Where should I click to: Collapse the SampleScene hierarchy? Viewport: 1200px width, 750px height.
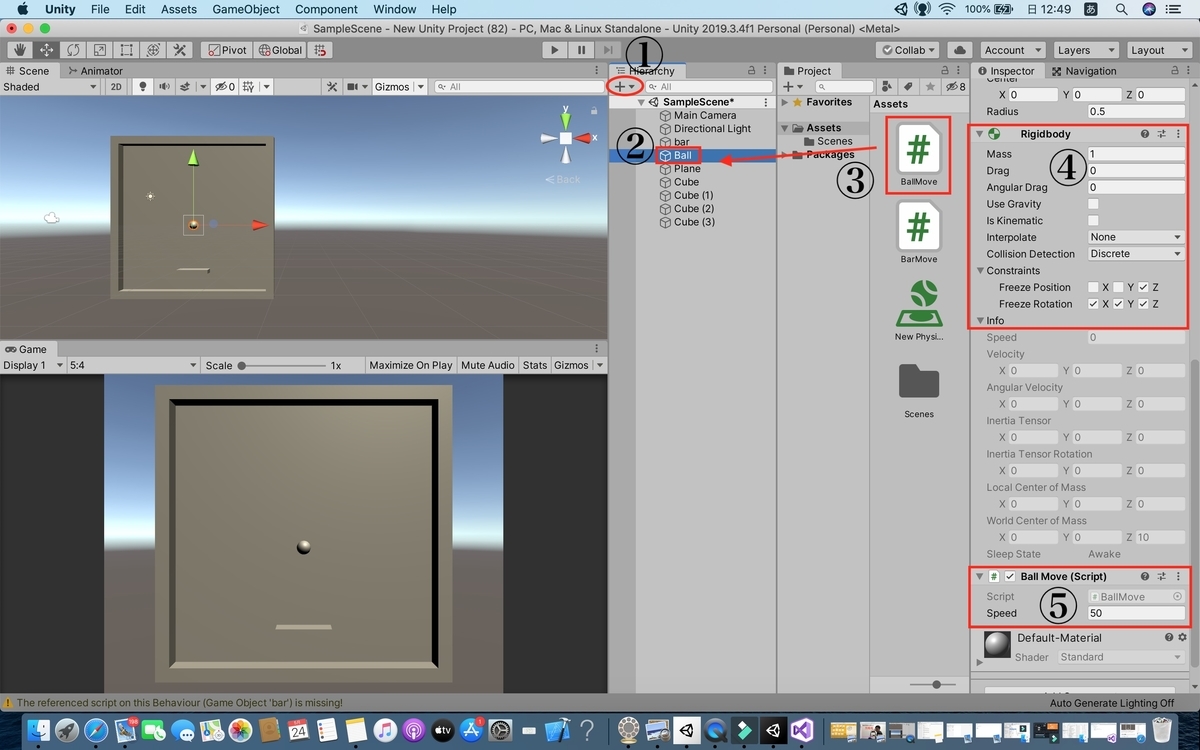642,102
